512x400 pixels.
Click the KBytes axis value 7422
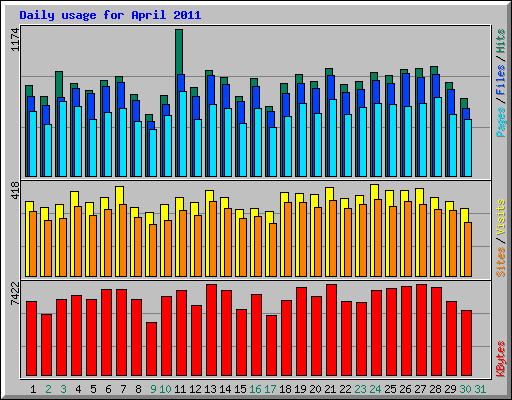tap(15, 293)
